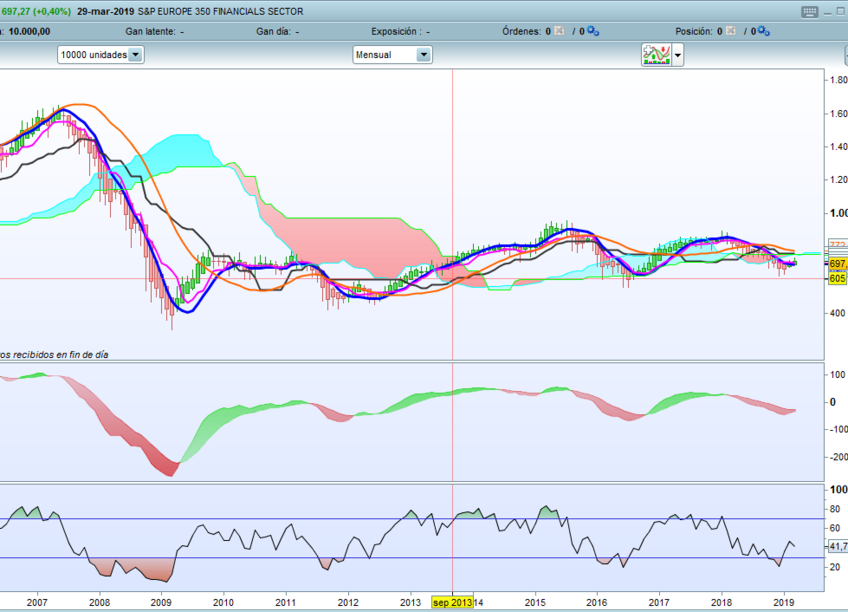The height and width of the screenshot is (612, 848).
Task: Click the add indicator/trading system icon
Action: click(x=656, y=55)
